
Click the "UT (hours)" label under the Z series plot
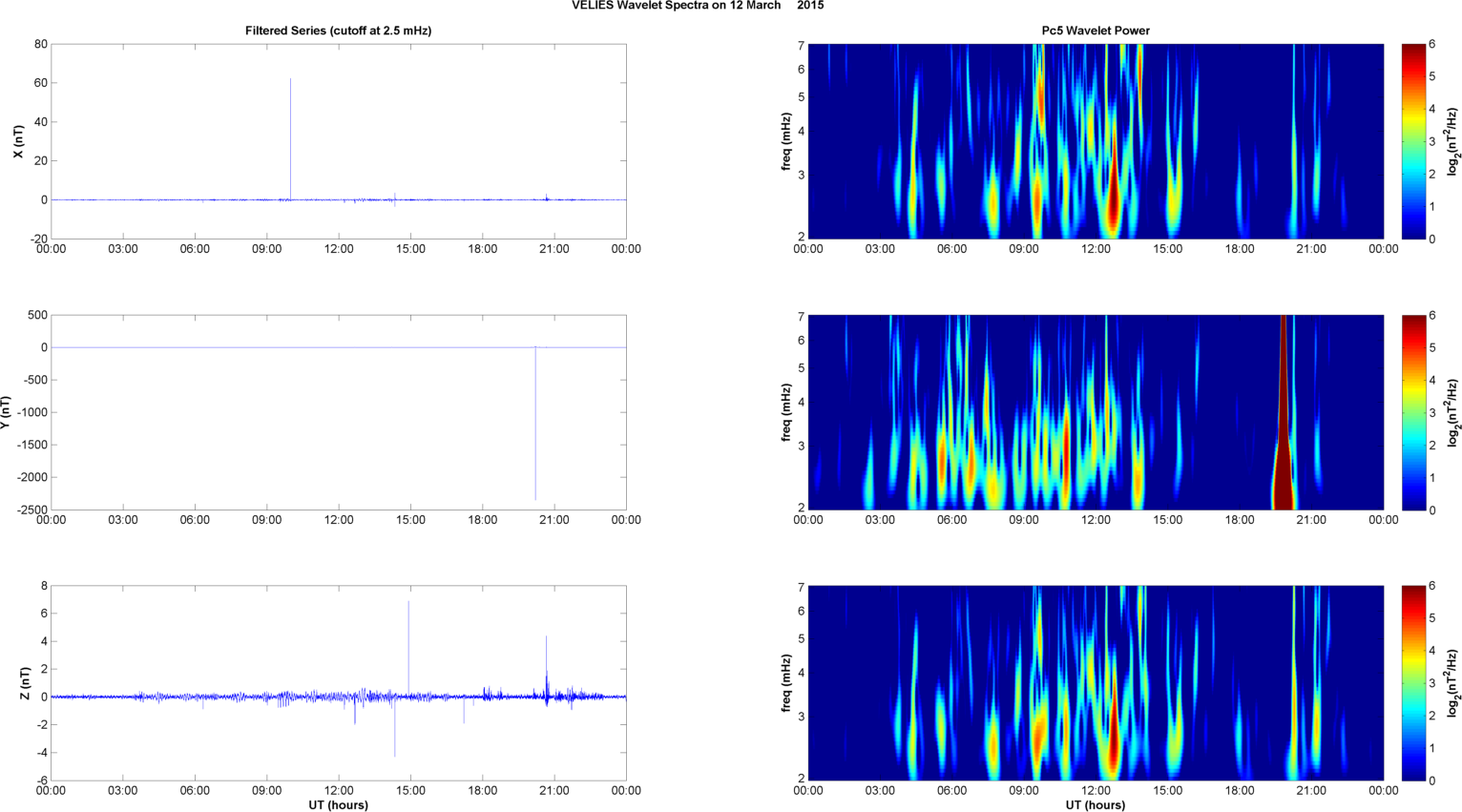click(338, 804)
